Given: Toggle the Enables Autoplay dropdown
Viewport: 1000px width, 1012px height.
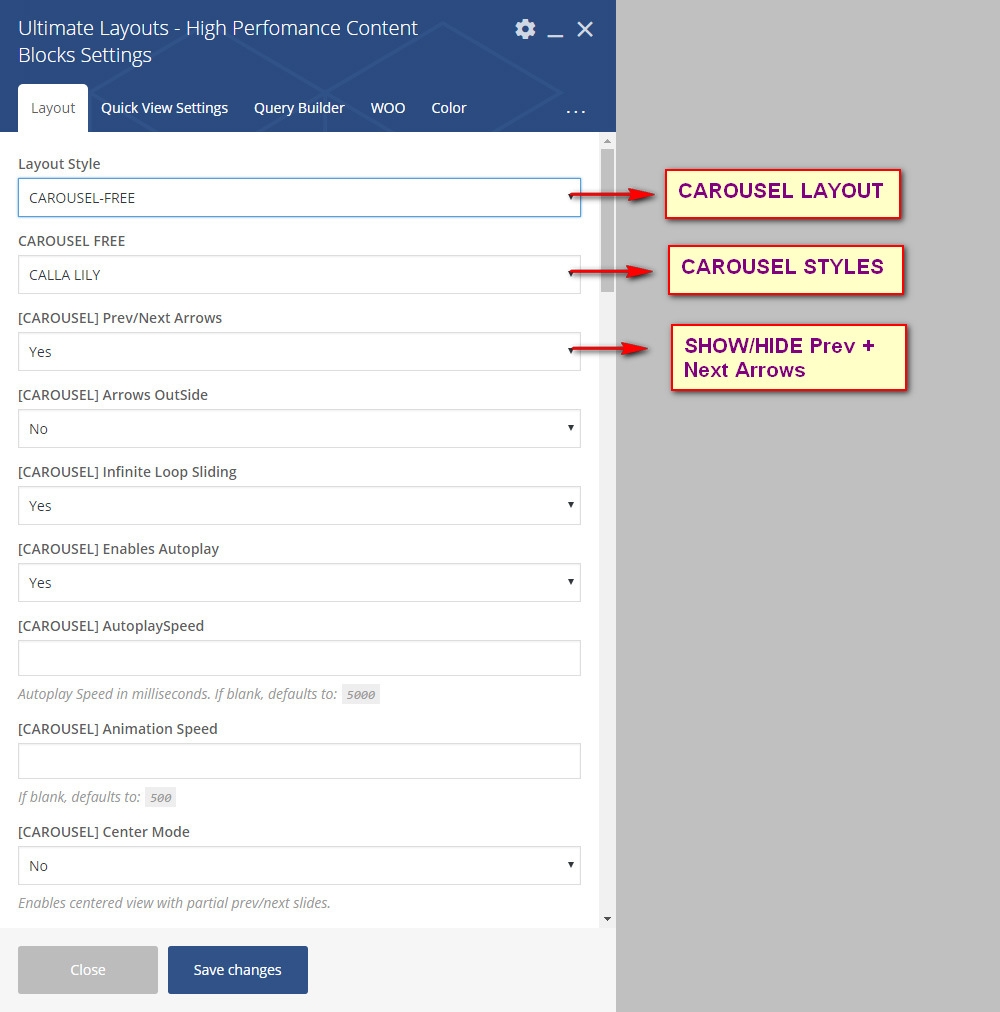Looking at the screenshot, I should coord(299,583).
